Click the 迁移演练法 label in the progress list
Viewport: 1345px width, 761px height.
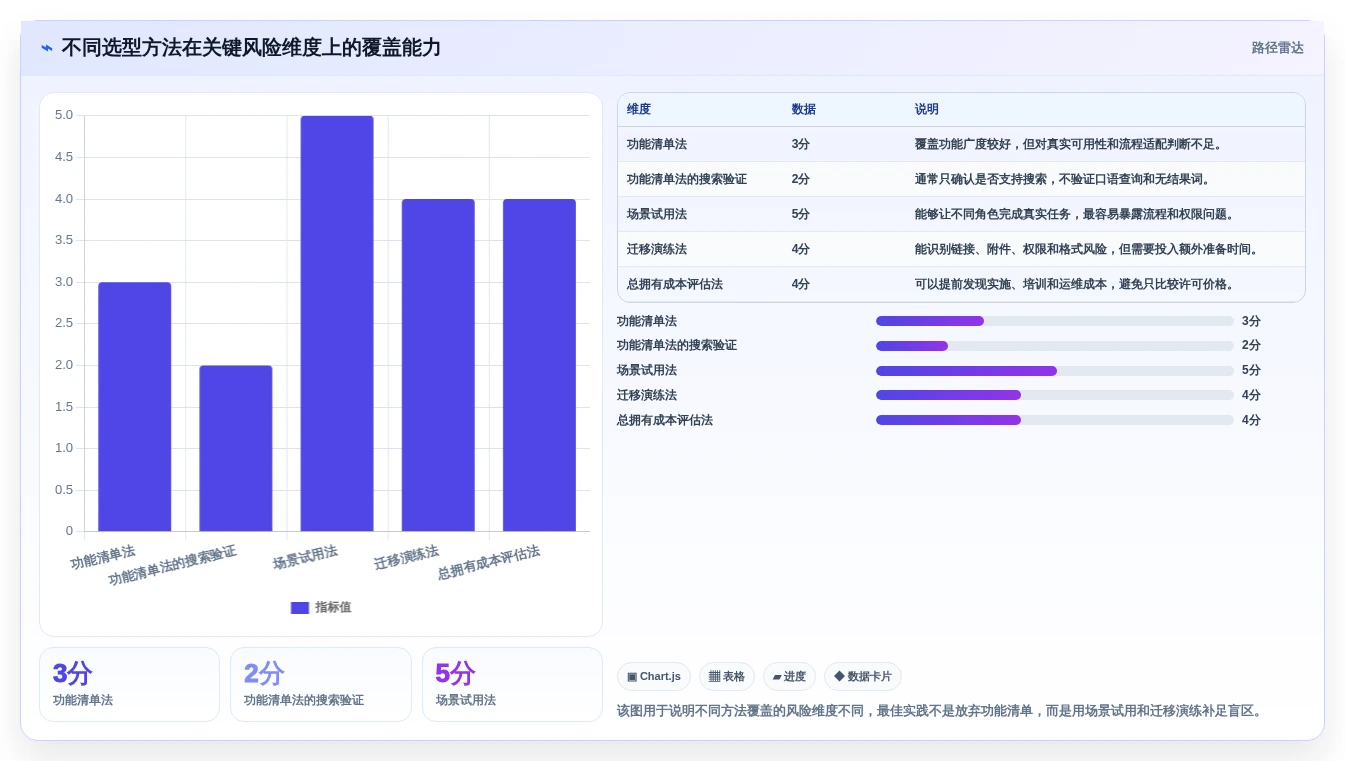click(647, 395)
